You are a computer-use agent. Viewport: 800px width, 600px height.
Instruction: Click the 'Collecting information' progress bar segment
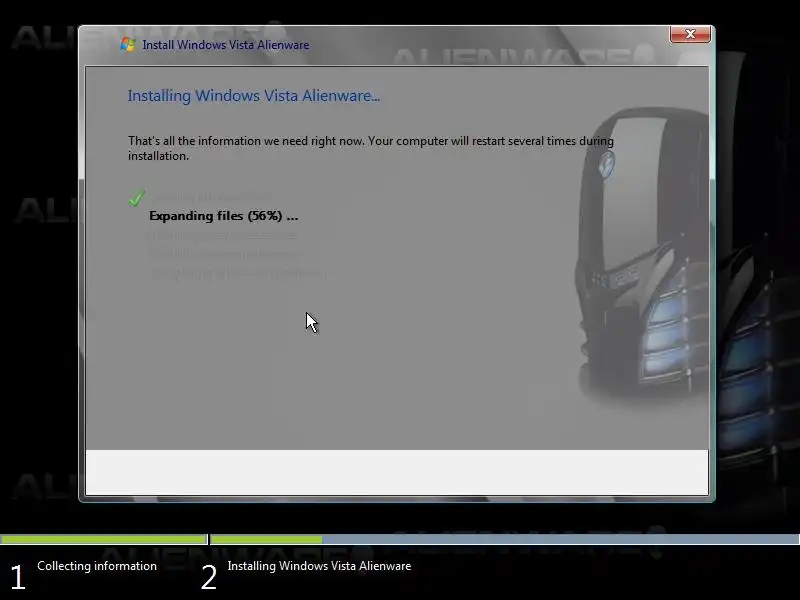click(104, 539)
